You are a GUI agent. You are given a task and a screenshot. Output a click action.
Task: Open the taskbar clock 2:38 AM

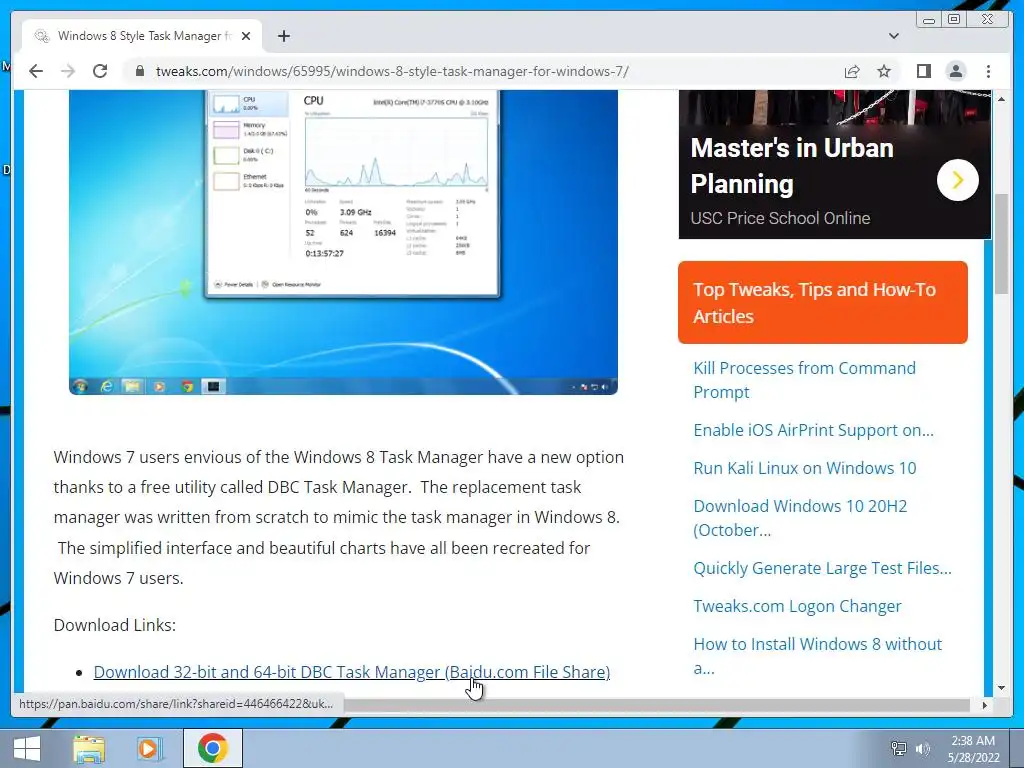pos(973,748)
